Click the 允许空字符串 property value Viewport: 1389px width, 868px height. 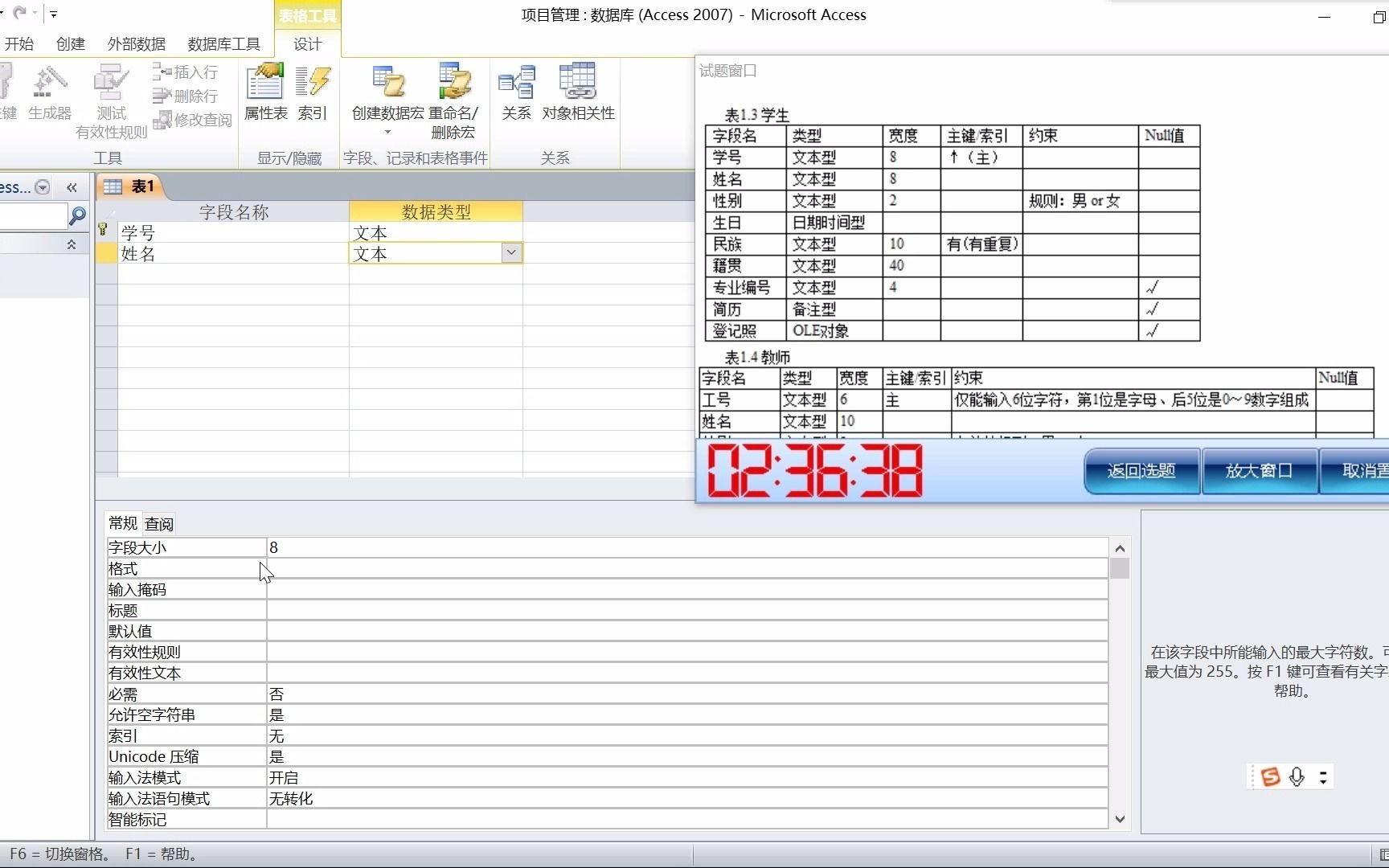(687, 714)
